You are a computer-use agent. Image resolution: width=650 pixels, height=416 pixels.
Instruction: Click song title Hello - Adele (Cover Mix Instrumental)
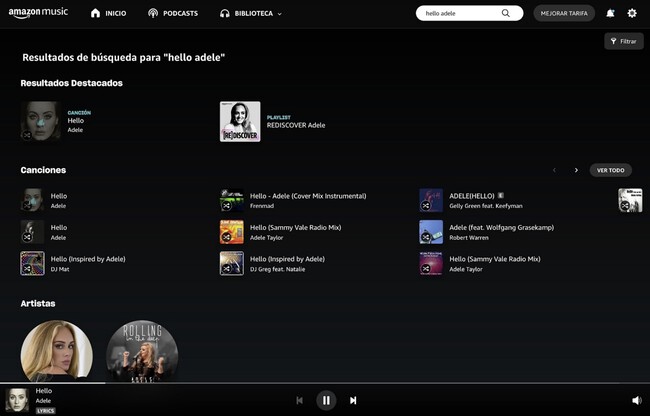(308, 196)
